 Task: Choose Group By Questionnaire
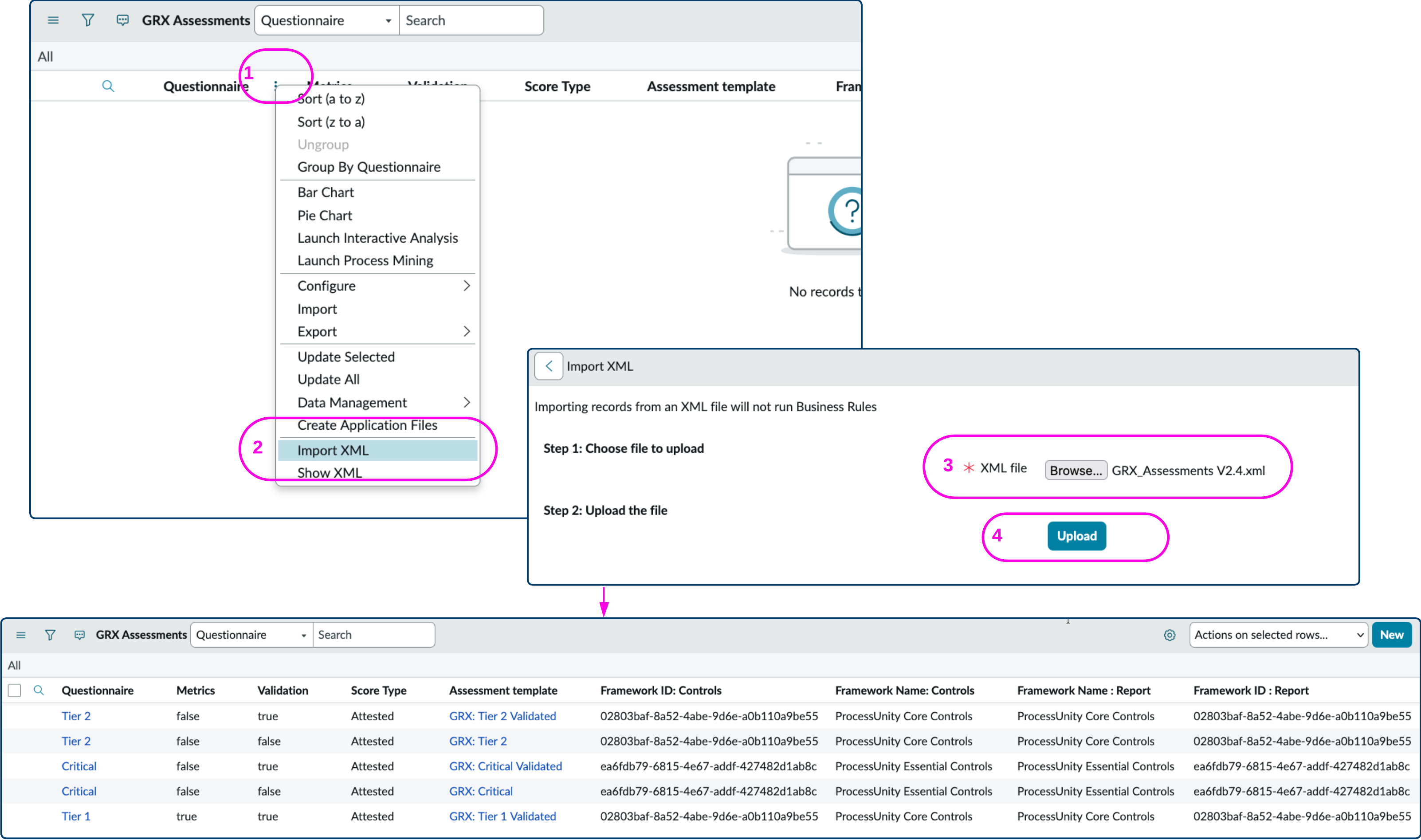[369, 167]
